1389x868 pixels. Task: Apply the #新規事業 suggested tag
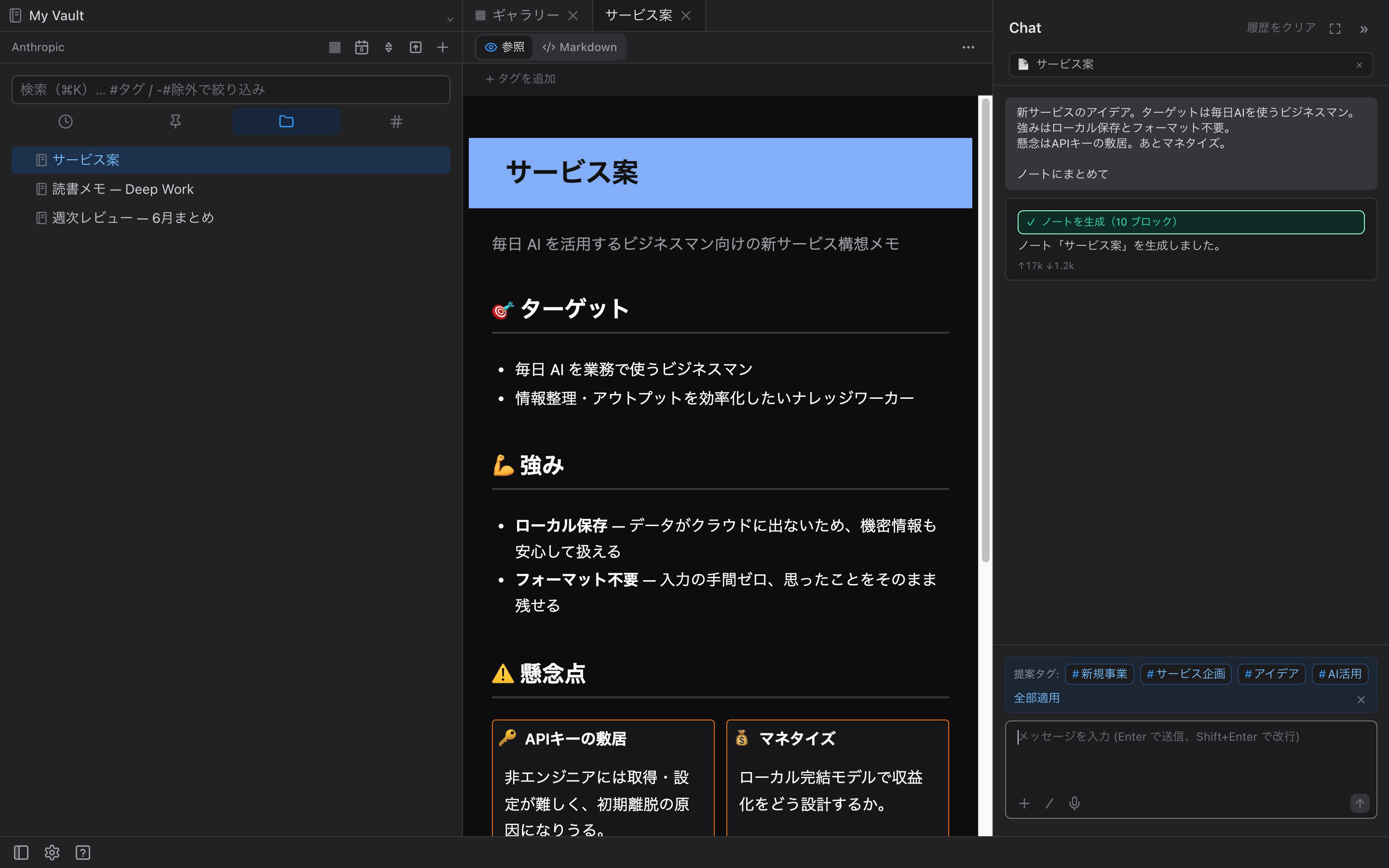tap(1099, 674)
